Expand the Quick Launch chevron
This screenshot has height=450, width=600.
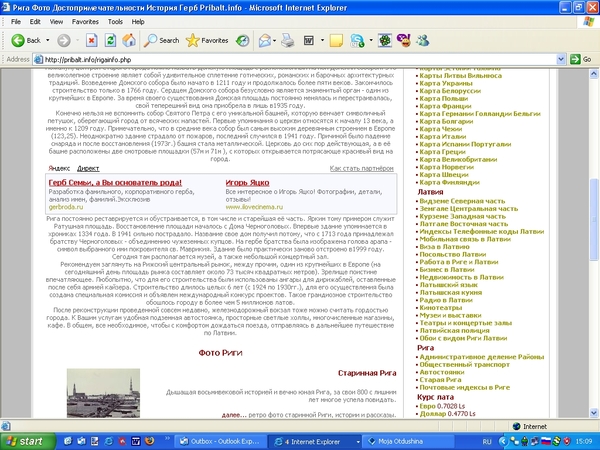tap(167, 439)
